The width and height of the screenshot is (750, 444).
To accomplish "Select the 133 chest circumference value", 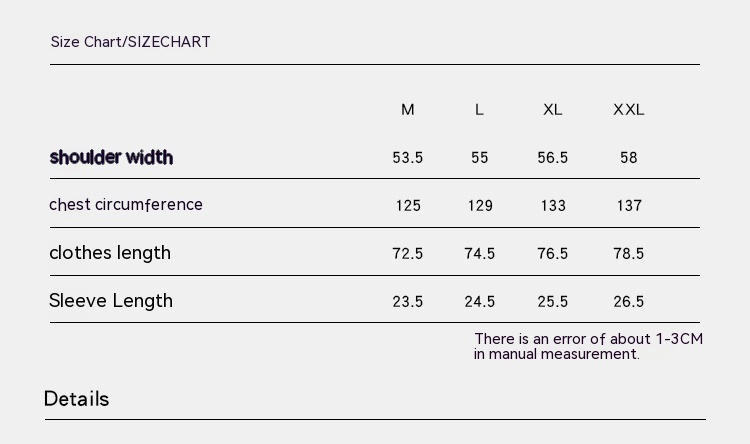I will (553, 206).
